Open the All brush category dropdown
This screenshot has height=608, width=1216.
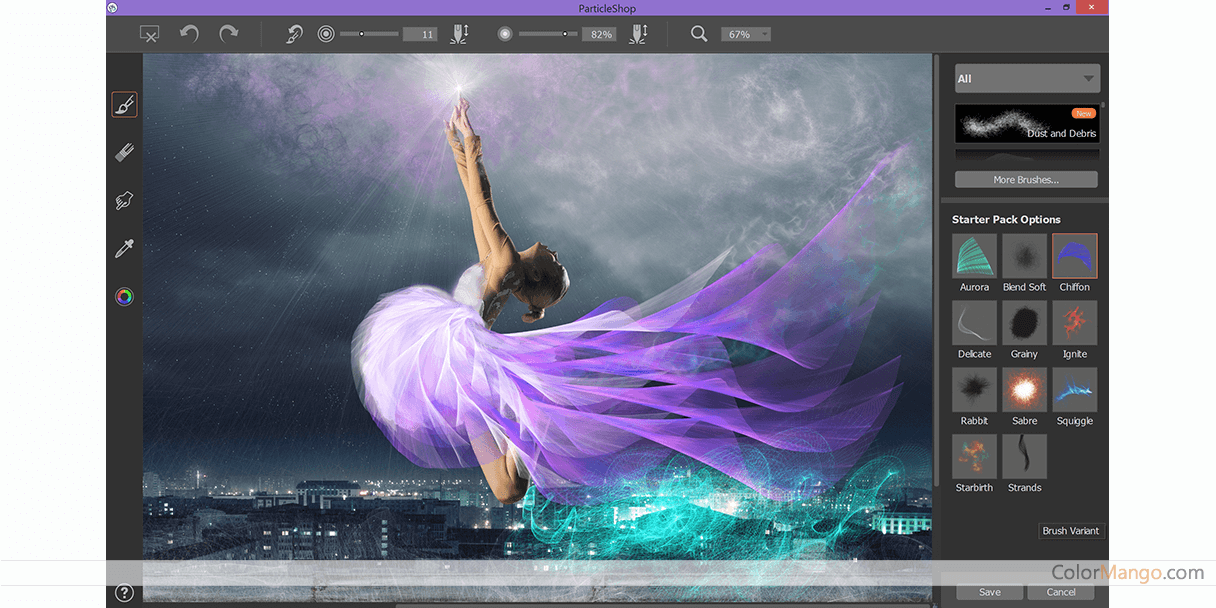coord(1027,79)
